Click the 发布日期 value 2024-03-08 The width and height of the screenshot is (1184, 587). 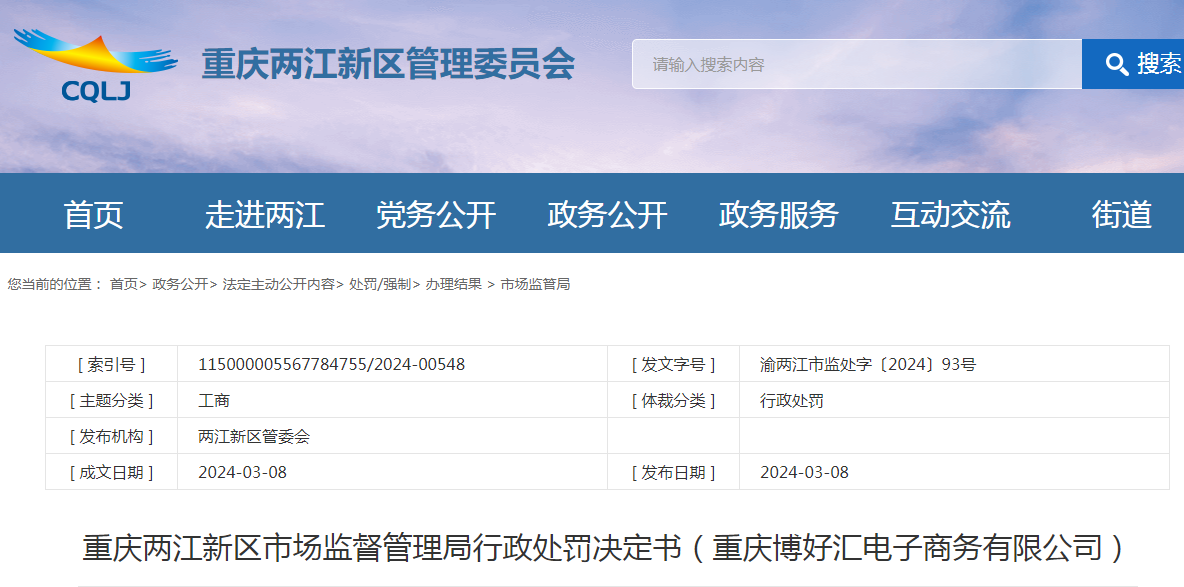(x=804, y=473)
